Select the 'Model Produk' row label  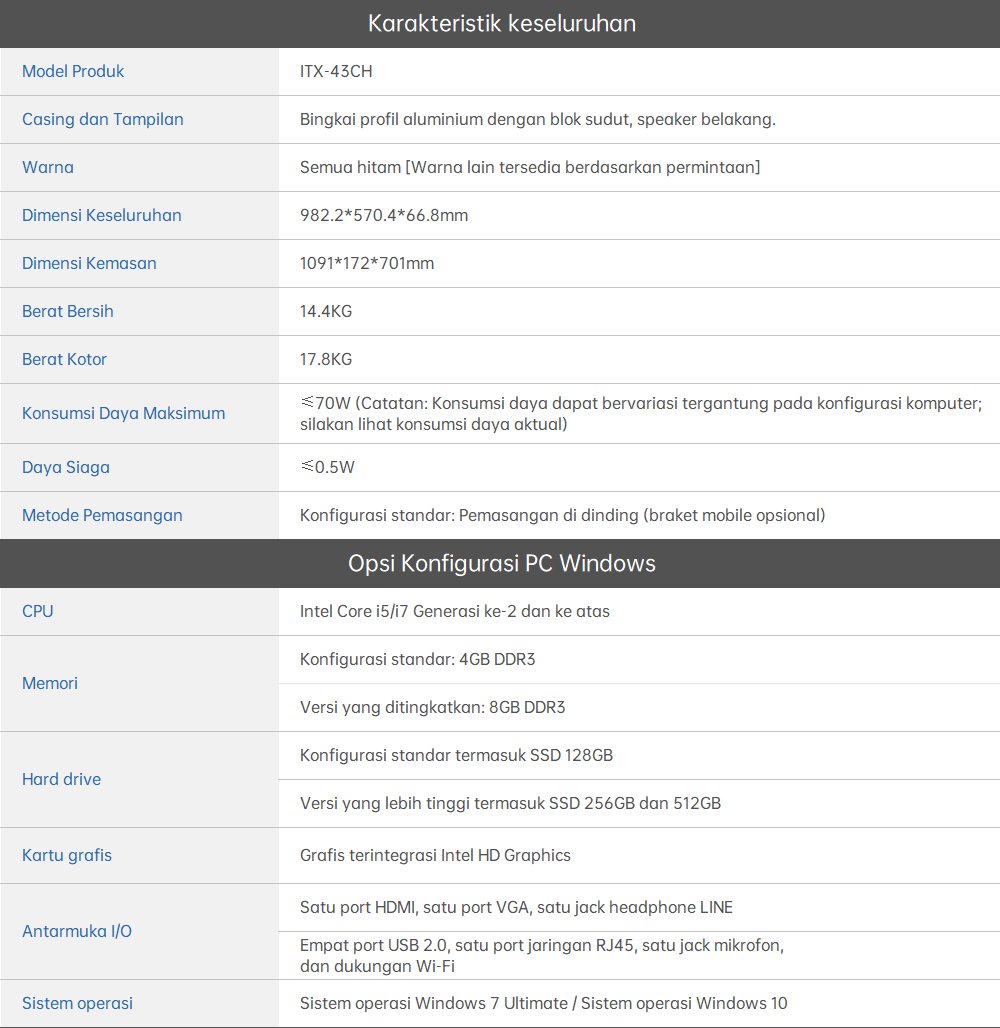pyautogui.click(x=73, y=71)
